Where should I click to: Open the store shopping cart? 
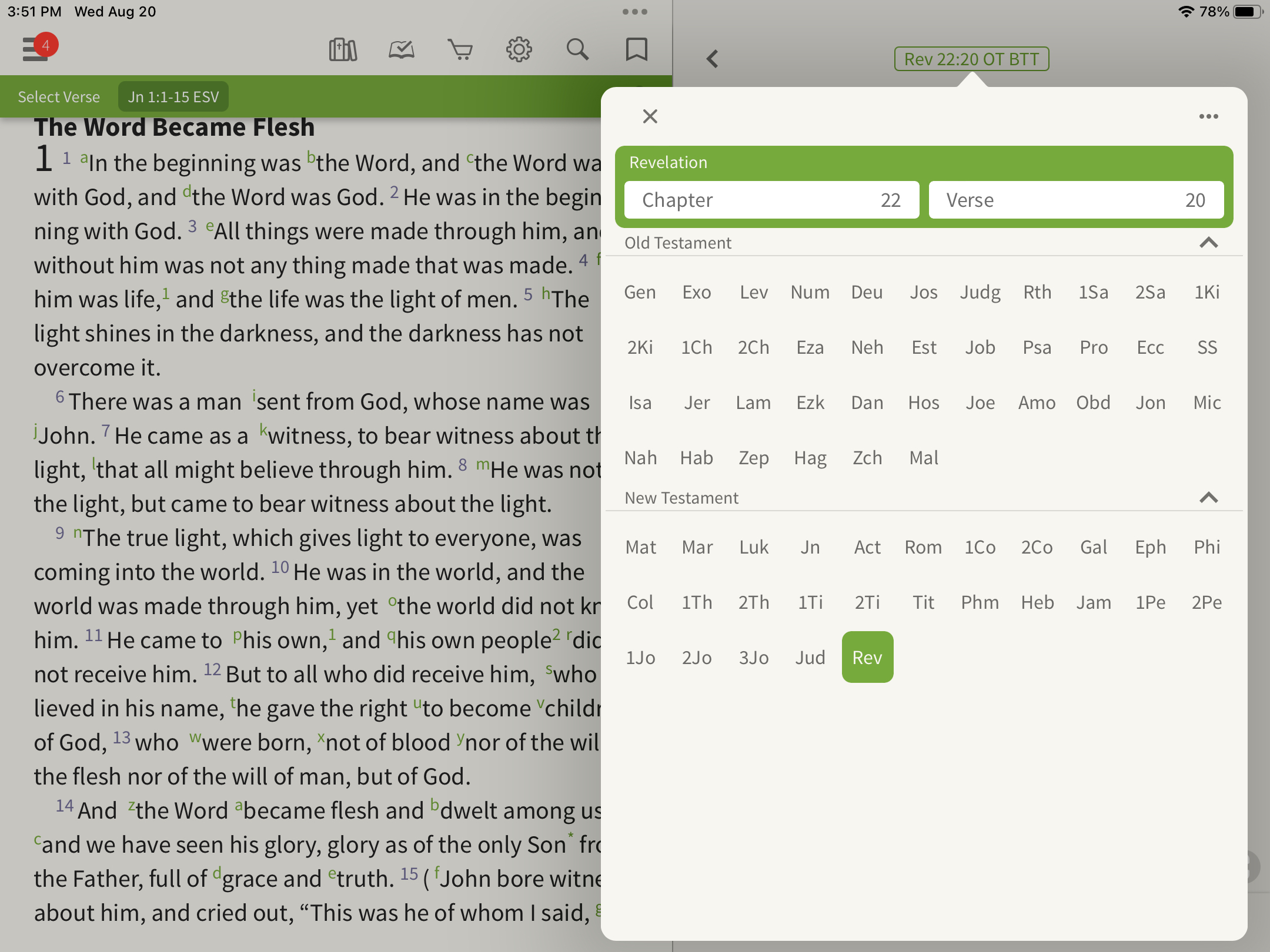coord(460,50)
